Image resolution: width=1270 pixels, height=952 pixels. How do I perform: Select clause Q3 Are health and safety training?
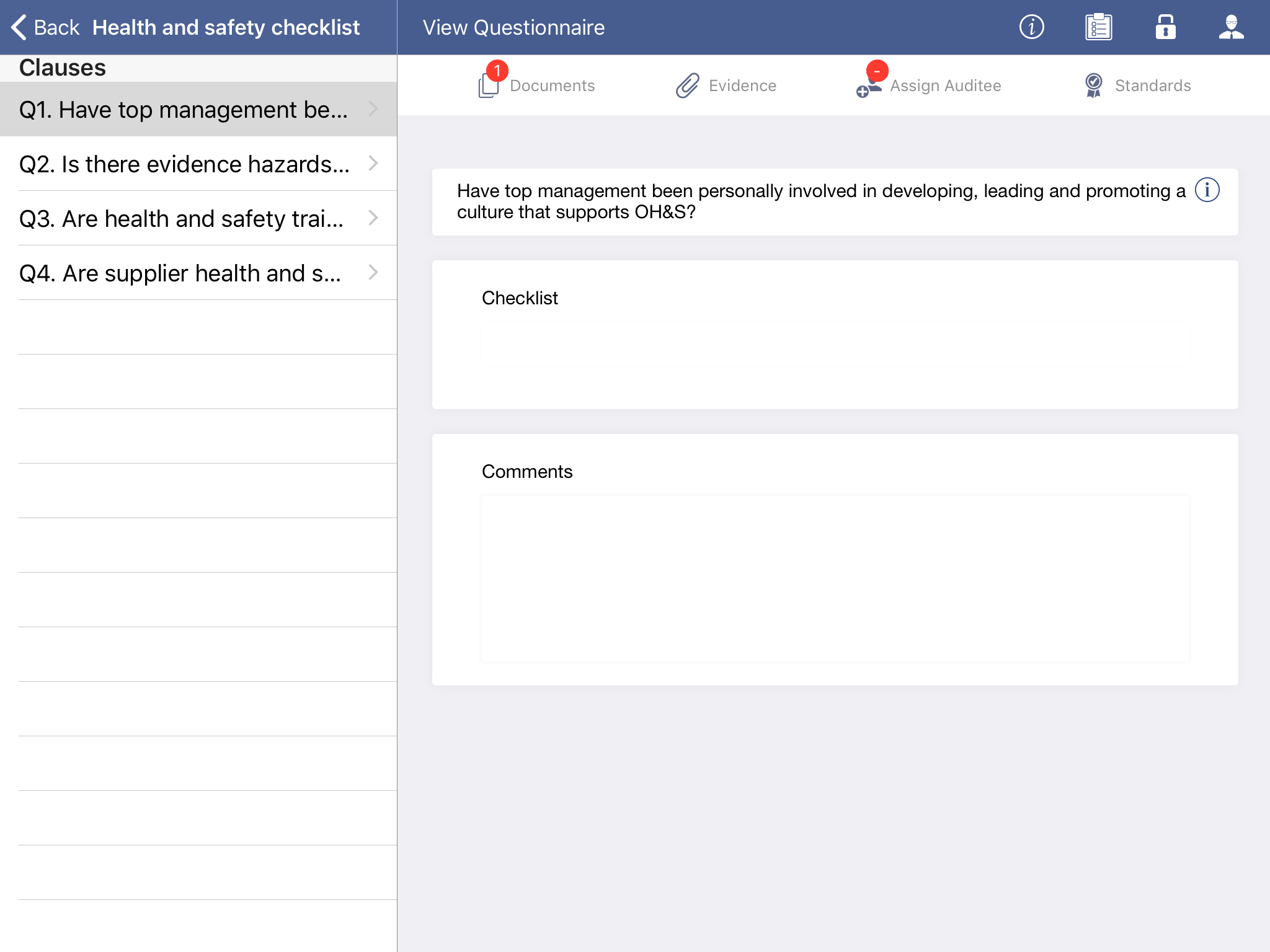pyautogui.click(x=198, y=218)
